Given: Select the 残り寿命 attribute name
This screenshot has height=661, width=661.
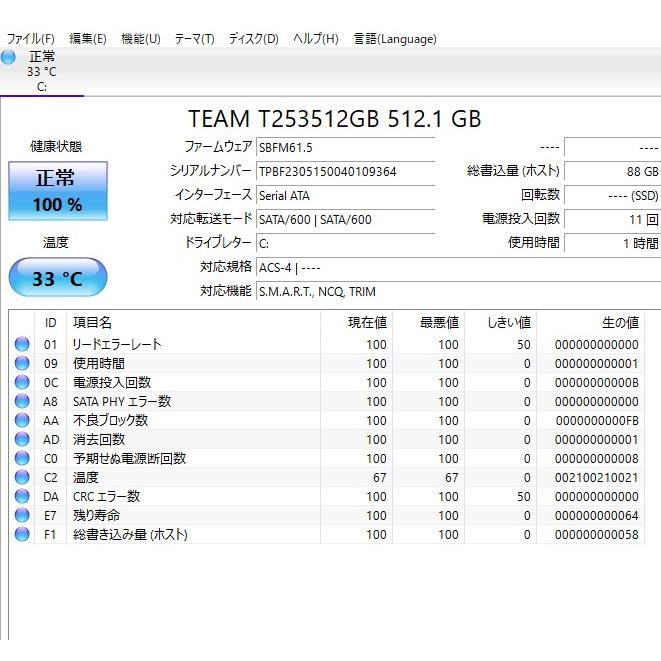Looking at the screenshot, I should [x=97, y=515].
